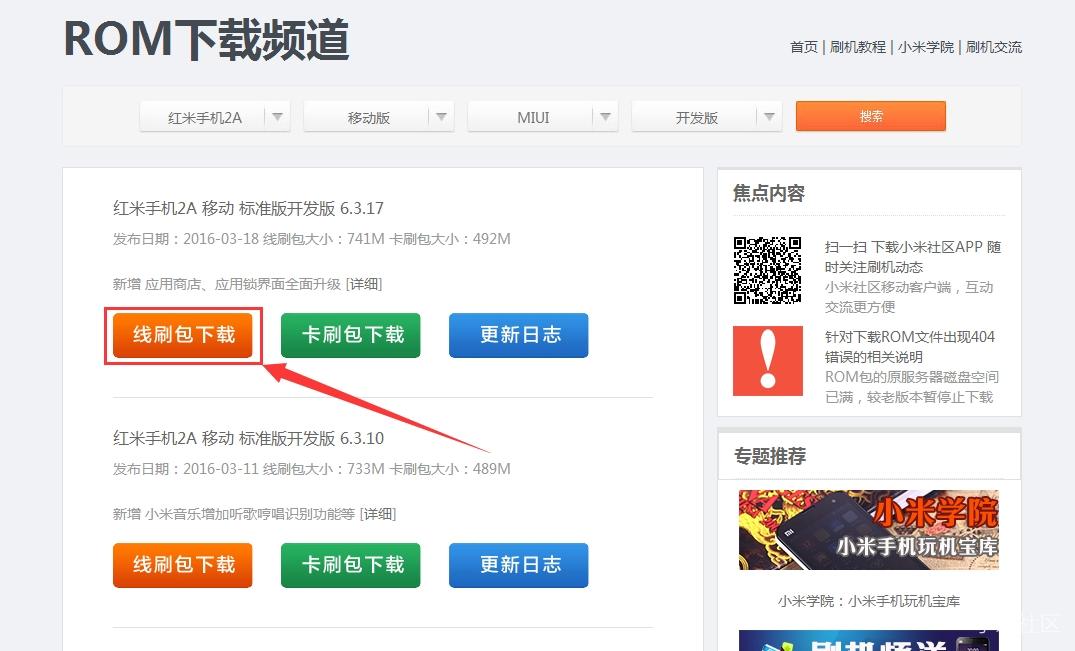Download 线刷包 for version 6.3.10
This screenshot has height=651, width=1075.
click(x=182, y=565)
